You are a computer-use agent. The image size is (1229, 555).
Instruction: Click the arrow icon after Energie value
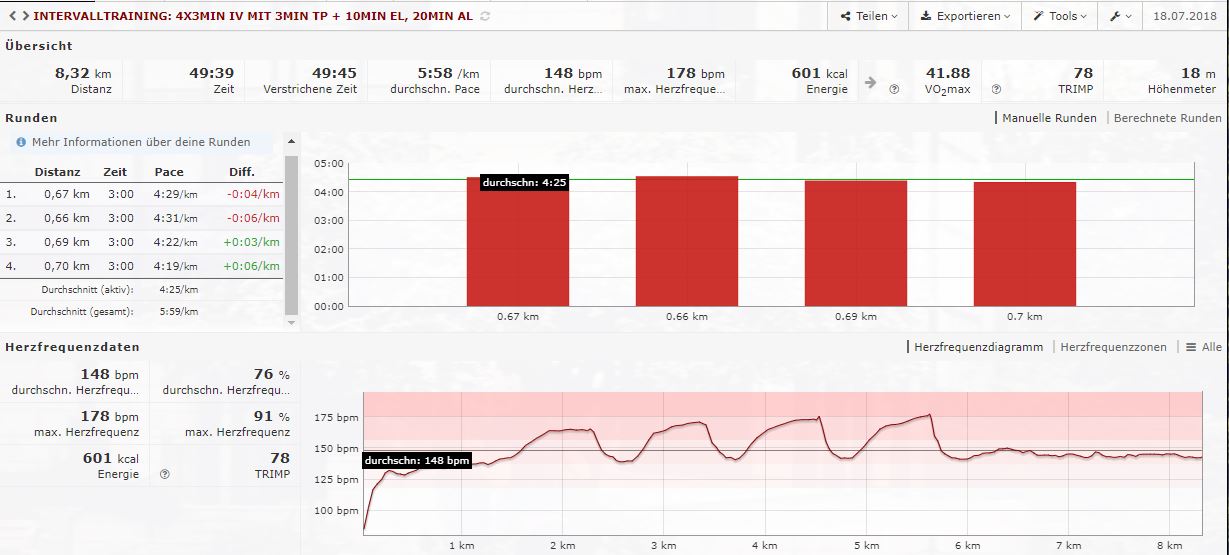[870, 82]
